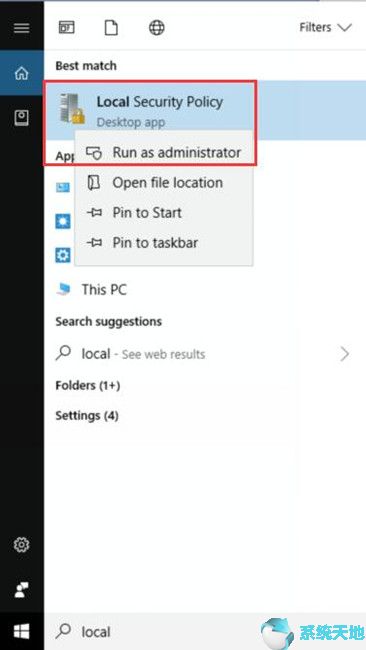Click the Windows Start button
Screen dimensions: 366x650
(x=22, y=632)
